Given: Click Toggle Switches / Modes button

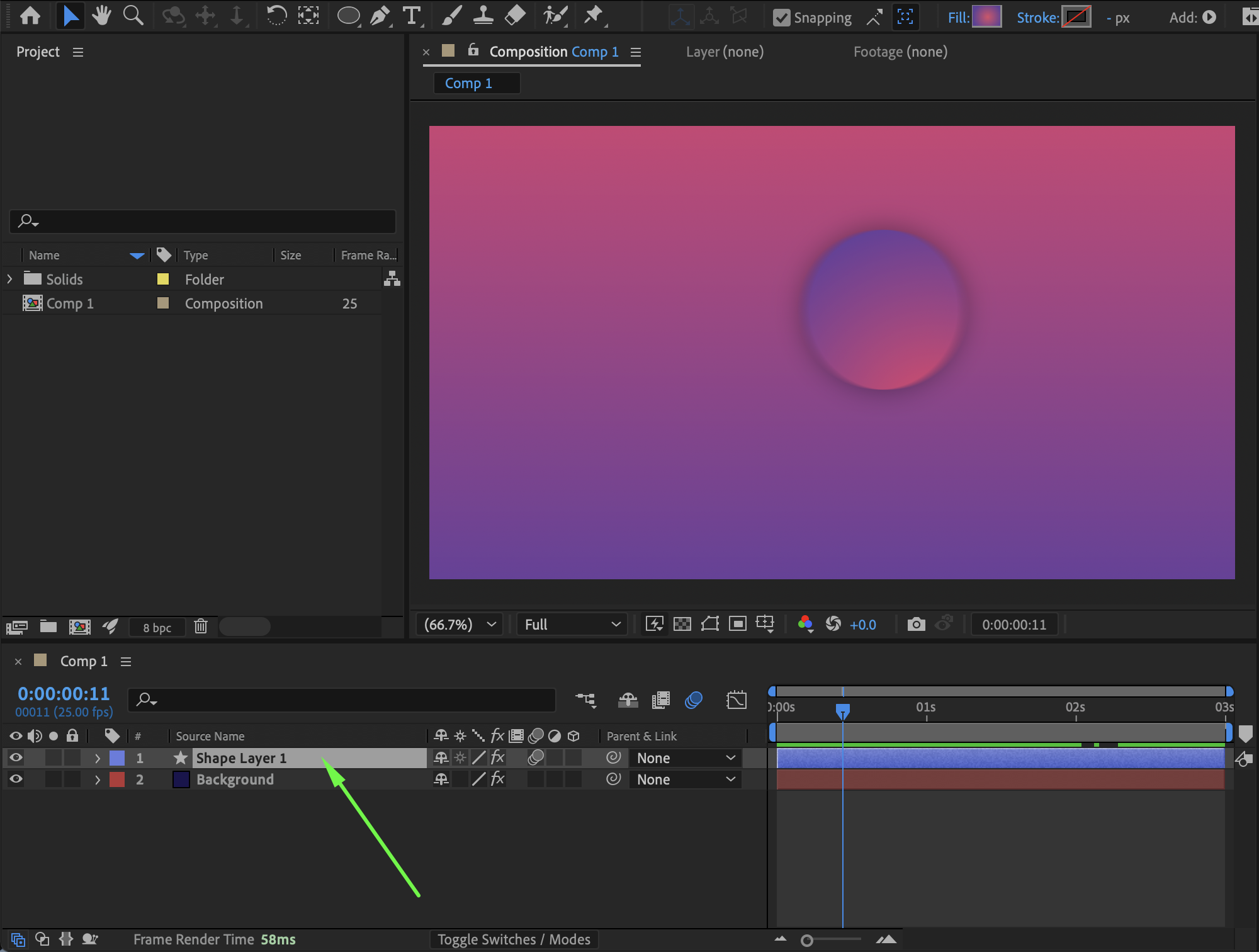Looking at the screenshot, I should pyautogui.click(x=514, y=939).
